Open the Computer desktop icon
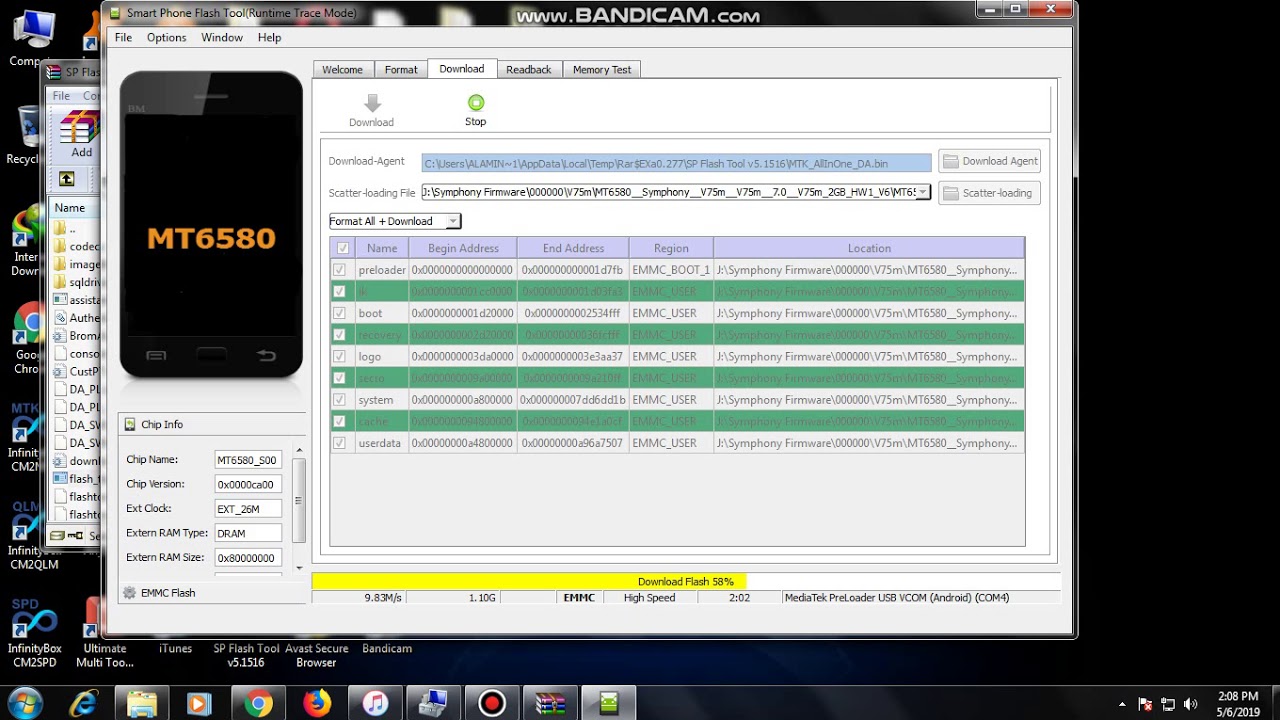This screenshot has width=1280, height=720. point(33,32)
